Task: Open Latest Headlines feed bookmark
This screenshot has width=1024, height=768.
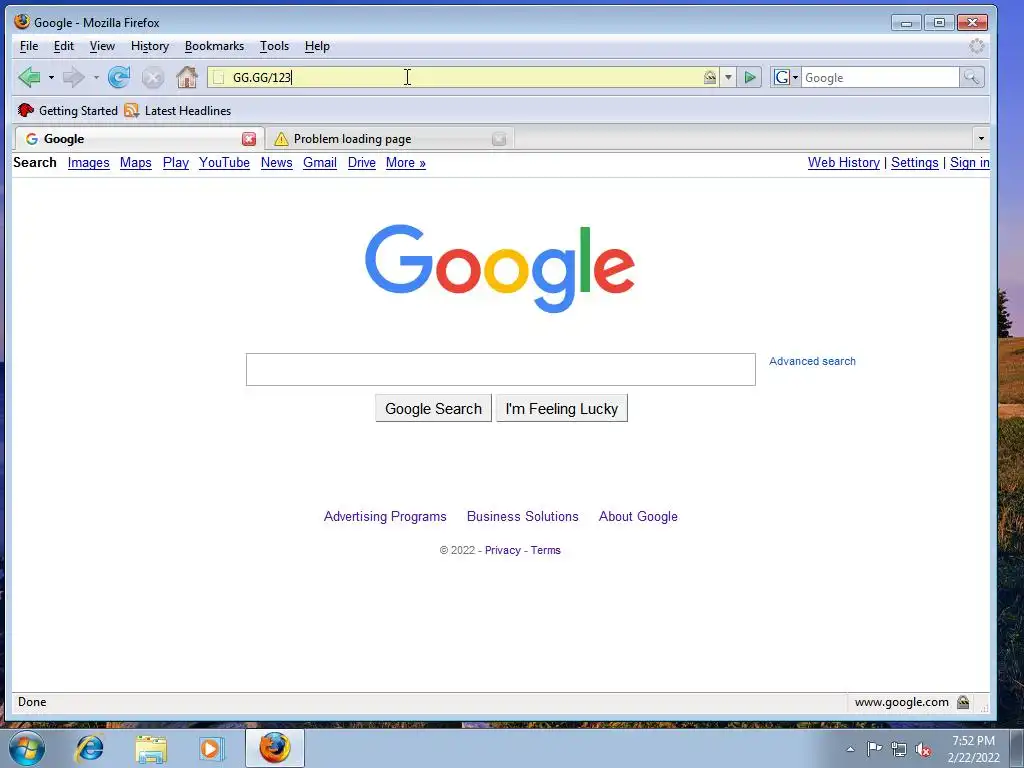Action: 178,110
